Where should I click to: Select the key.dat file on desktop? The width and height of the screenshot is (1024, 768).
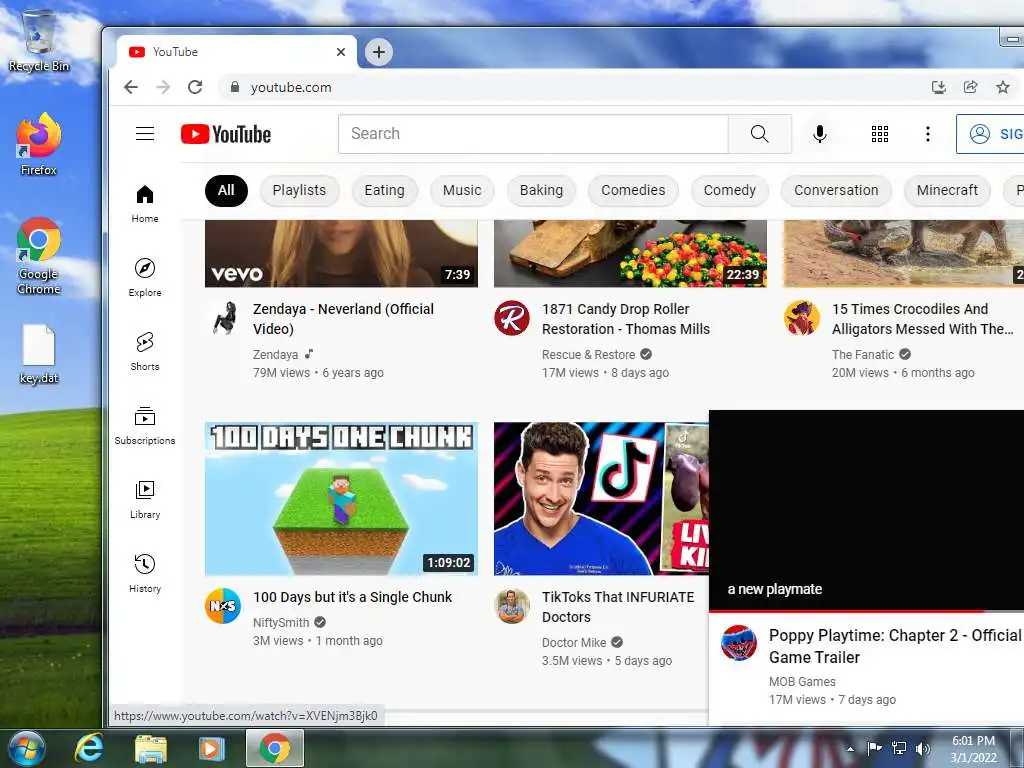(39, 354)
